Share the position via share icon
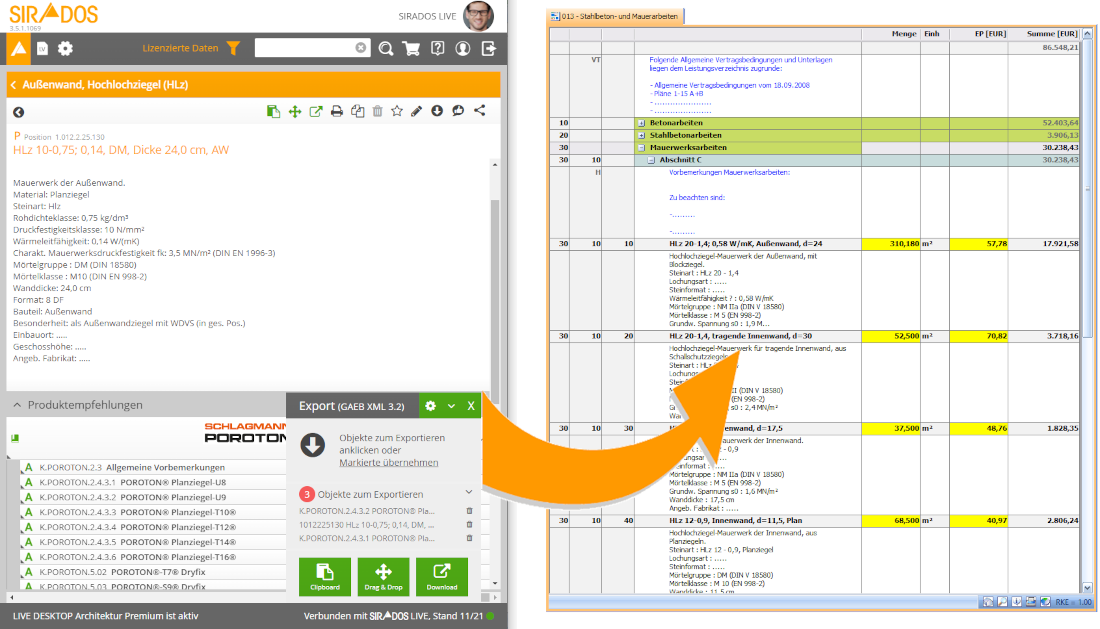The image size is (1100, 629). [x=479, y=111]
